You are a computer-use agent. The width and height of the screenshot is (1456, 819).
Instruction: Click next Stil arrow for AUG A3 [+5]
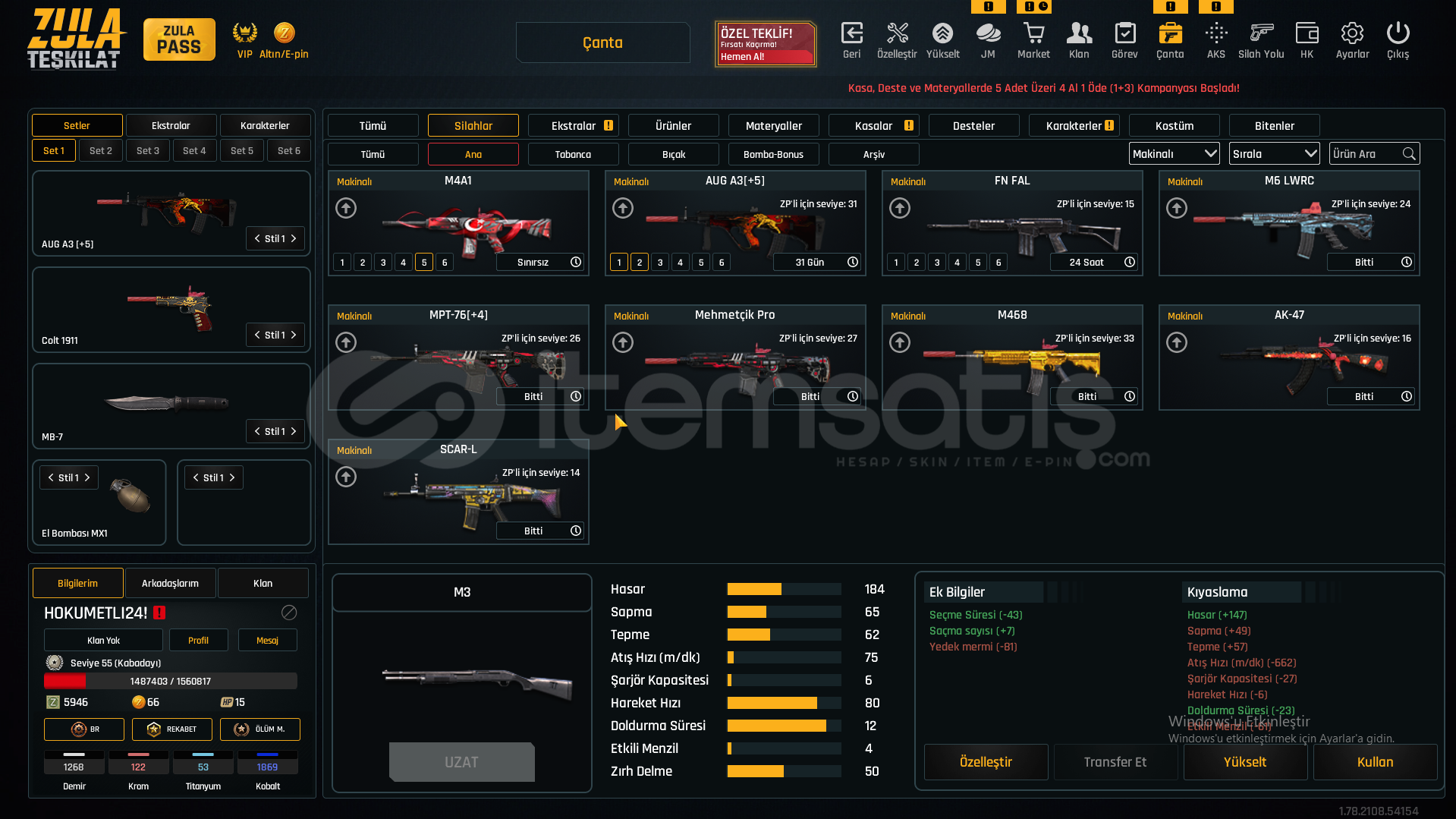pyautogui.click(x=294, y=239)
